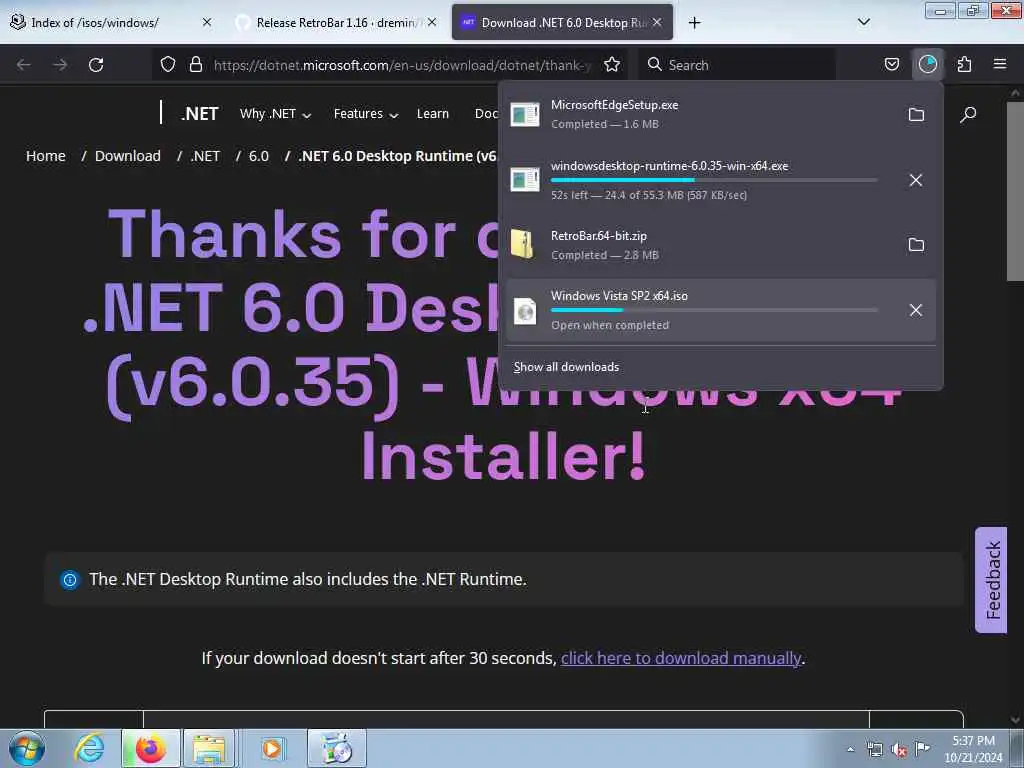
Task: Close the Release RetroBar 1.16 tab
Action: [432, 22]
